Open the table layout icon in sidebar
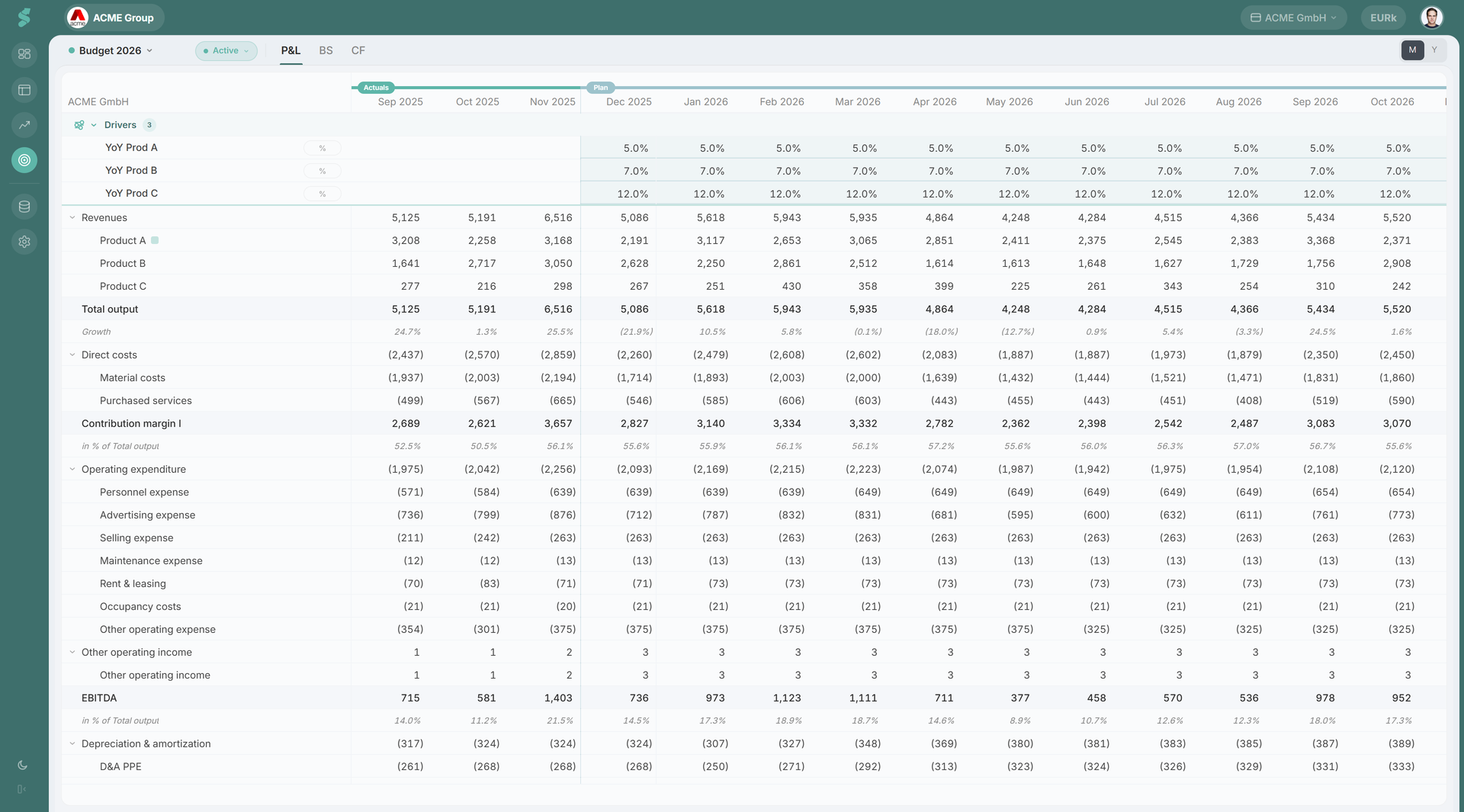 [x=24, y=90]
